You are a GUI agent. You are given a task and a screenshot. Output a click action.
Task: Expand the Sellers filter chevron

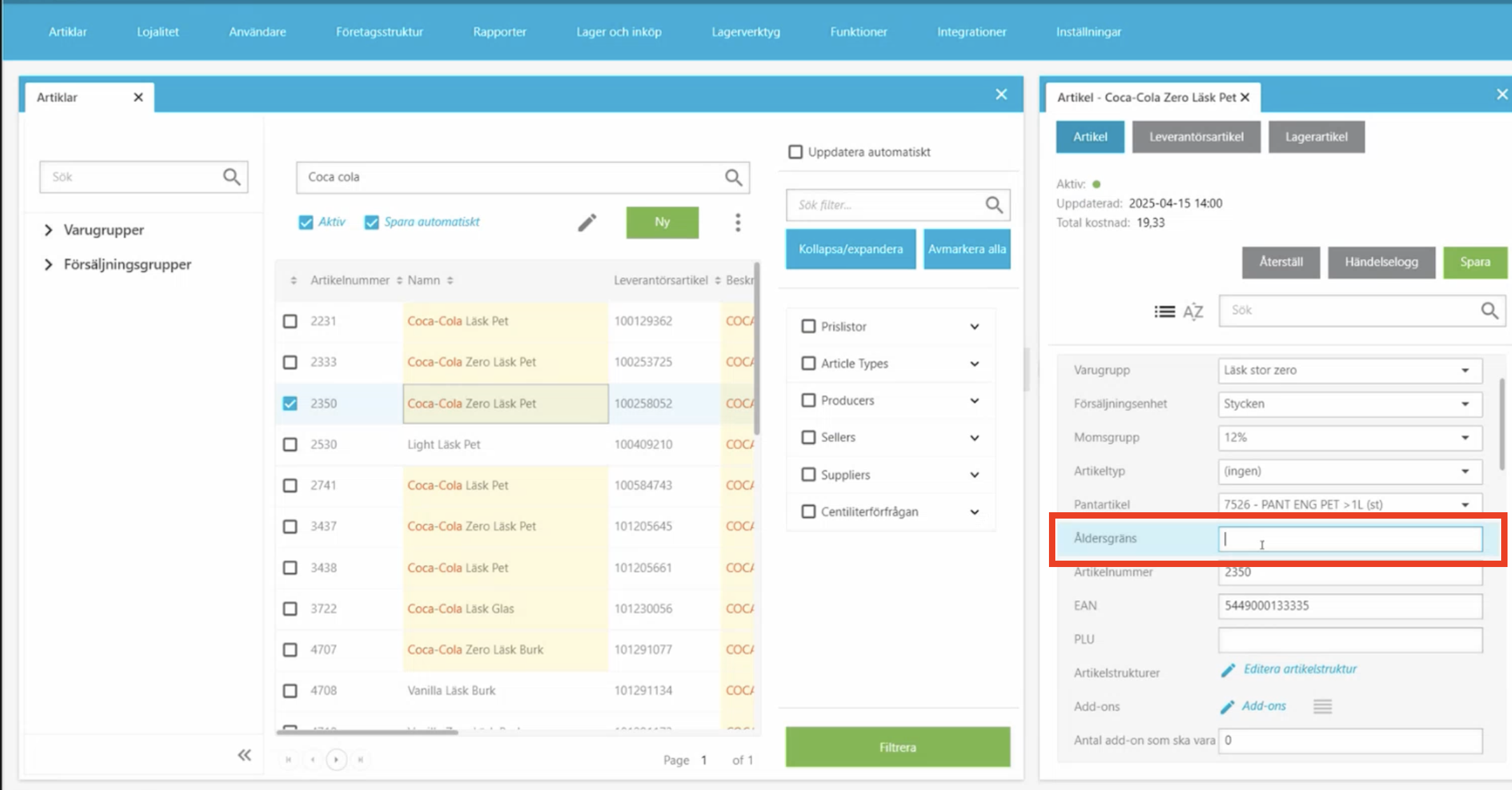[x=974, y=438]
